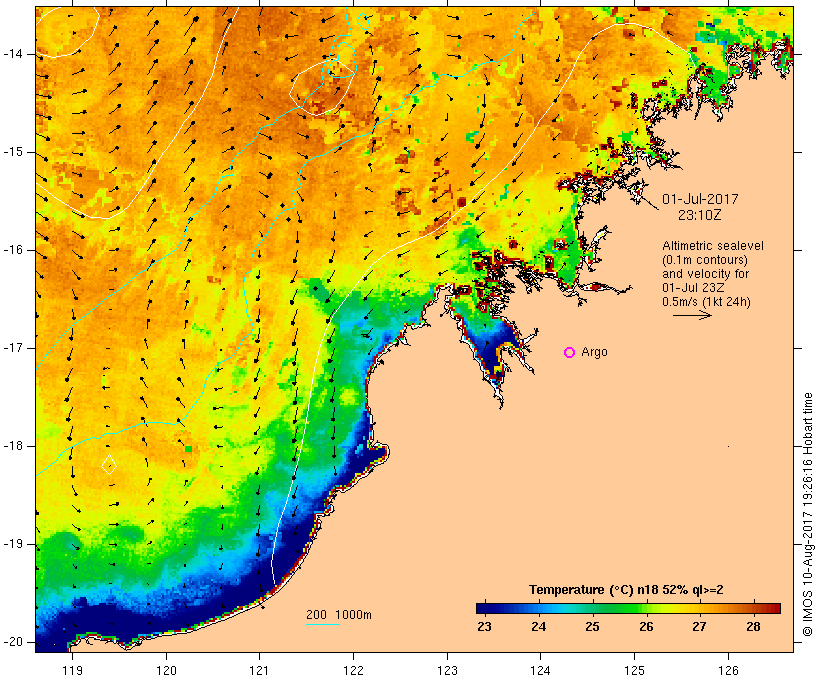The image size is (820, 680).
Task: Click the magenta Argo float marker
Action: pyautogui.click(x=570, y=353)
